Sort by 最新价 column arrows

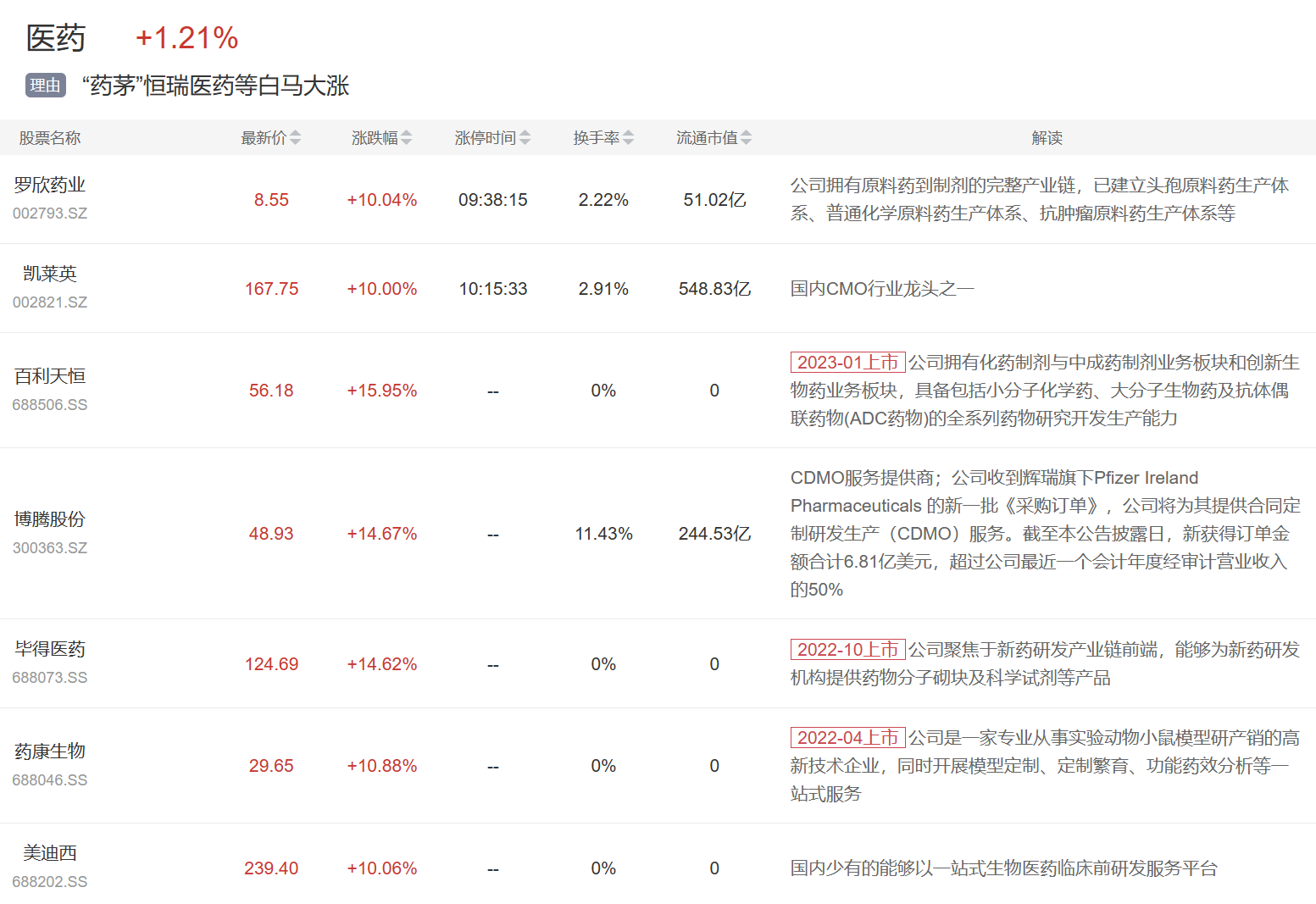(x=295, y=138)
